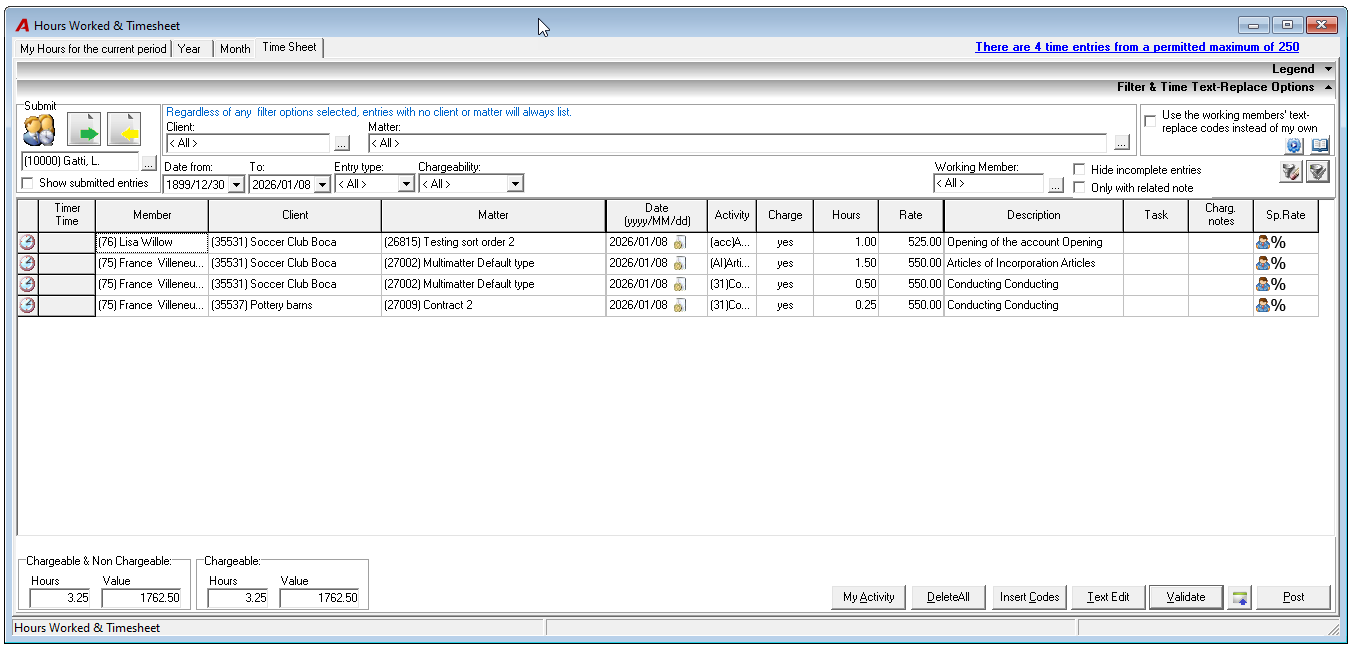Open the Chargeability dropdown

515,184
